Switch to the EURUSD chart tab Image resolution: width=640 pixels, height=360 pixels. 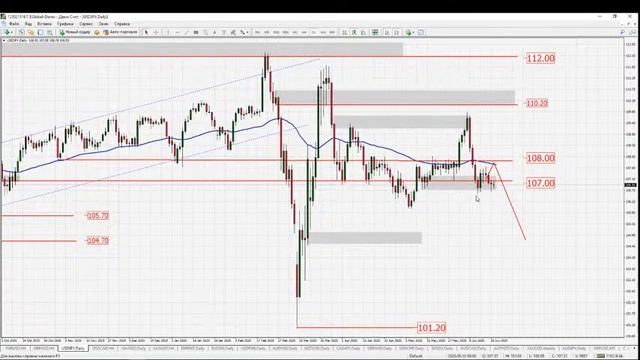pyautogui.click(x=16, y=349)
